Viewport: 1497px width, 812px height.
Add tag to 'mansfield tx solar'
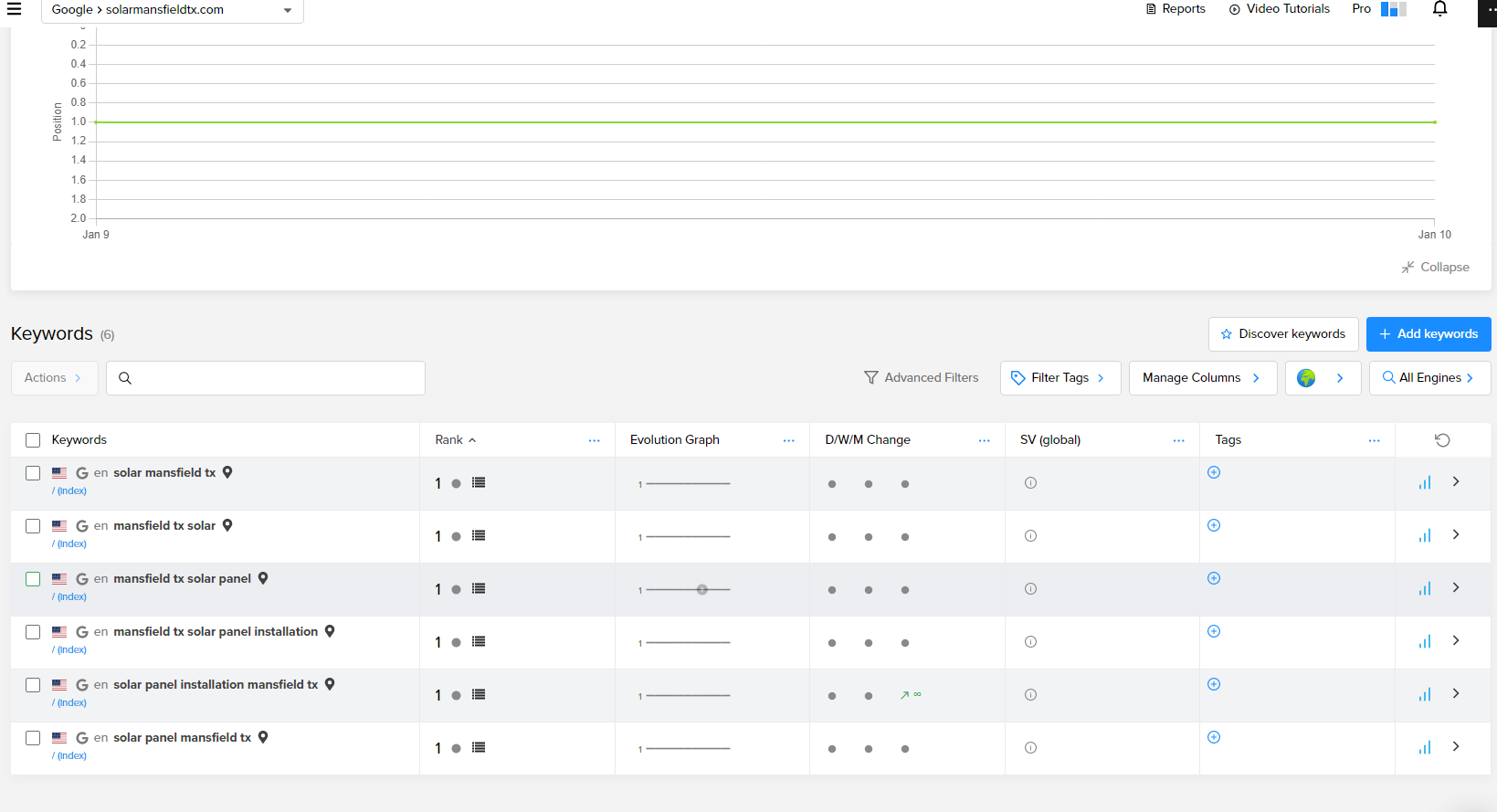[x=1214, y=525]
